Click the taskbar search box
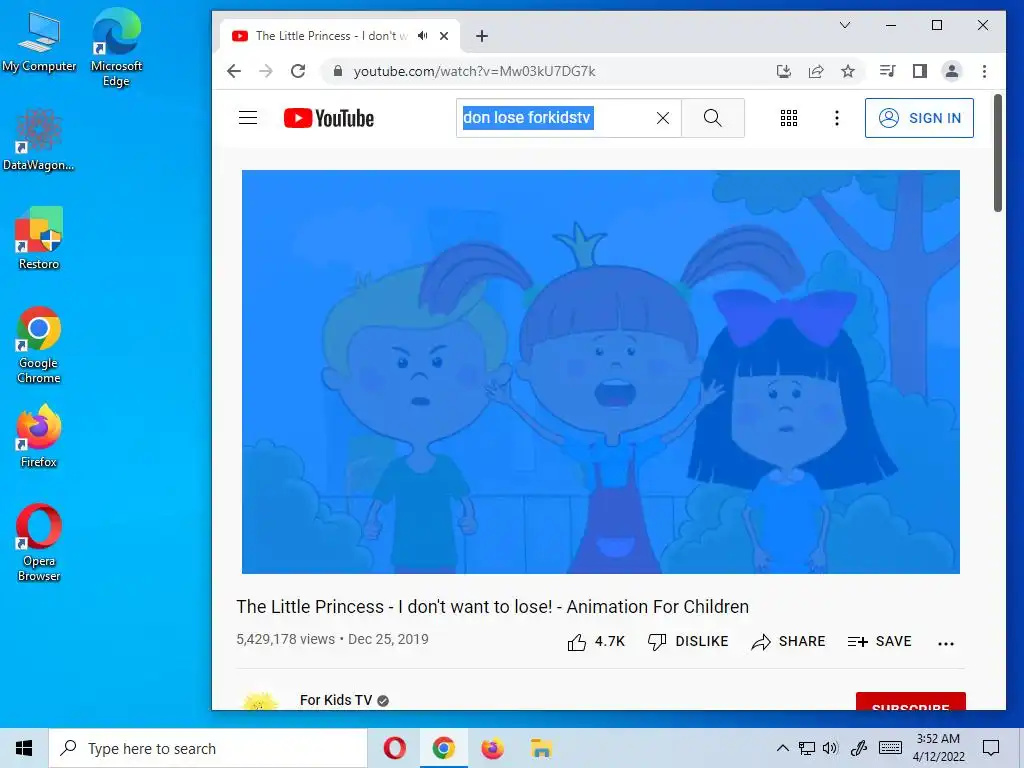1024x768 pixels. (208, 748)
